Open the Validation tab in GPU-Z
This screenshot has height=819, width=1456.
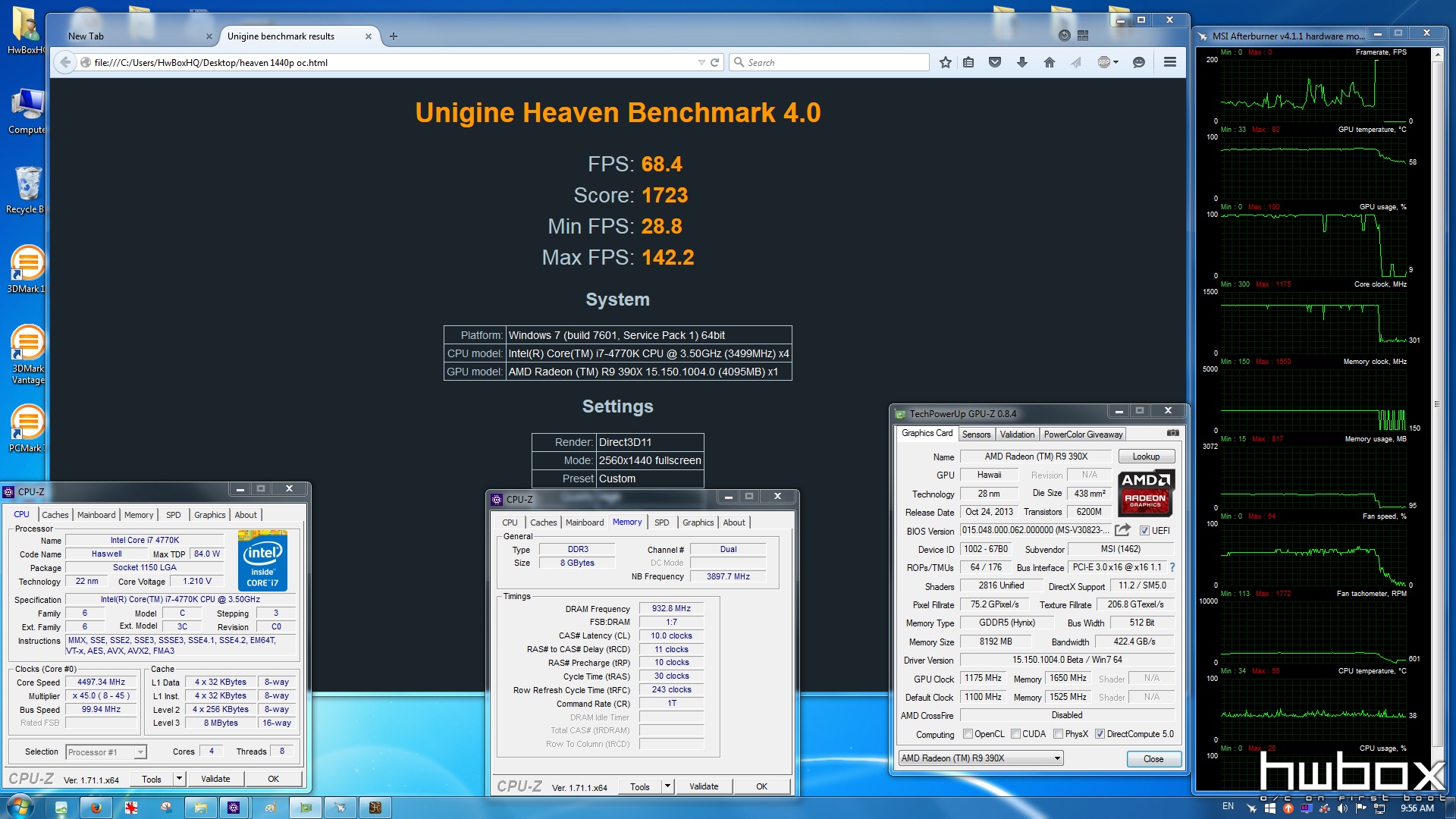1017,435
